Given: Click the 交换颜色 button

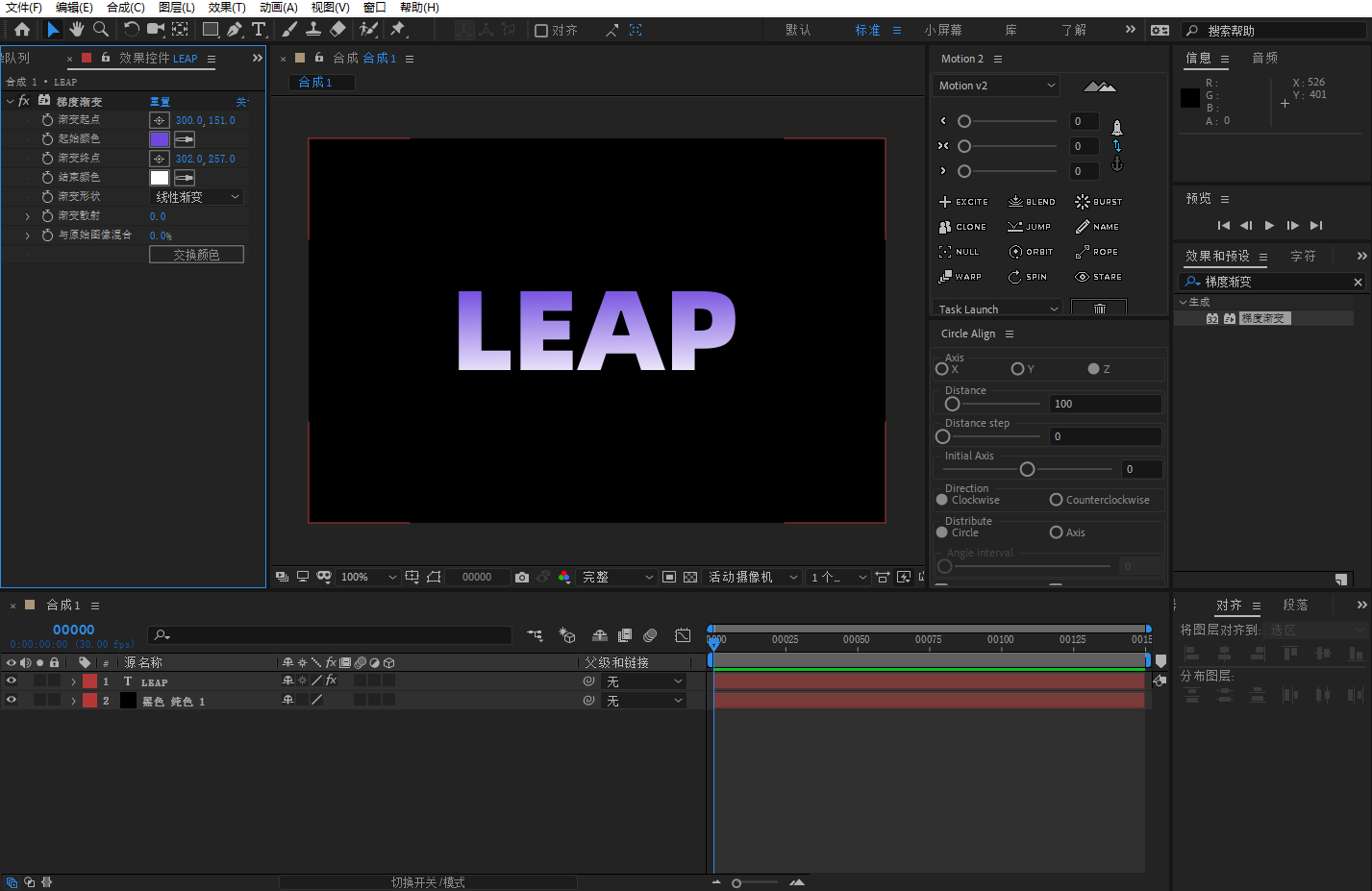Looking at the screenshot, I should (196, 255).
